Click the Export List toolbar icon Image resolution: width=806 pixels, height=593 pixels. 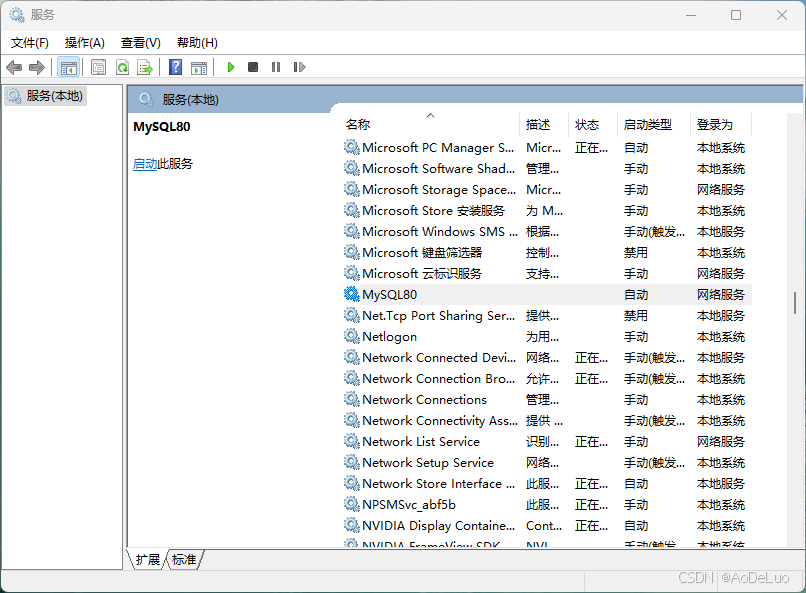(x=145, y=67)
